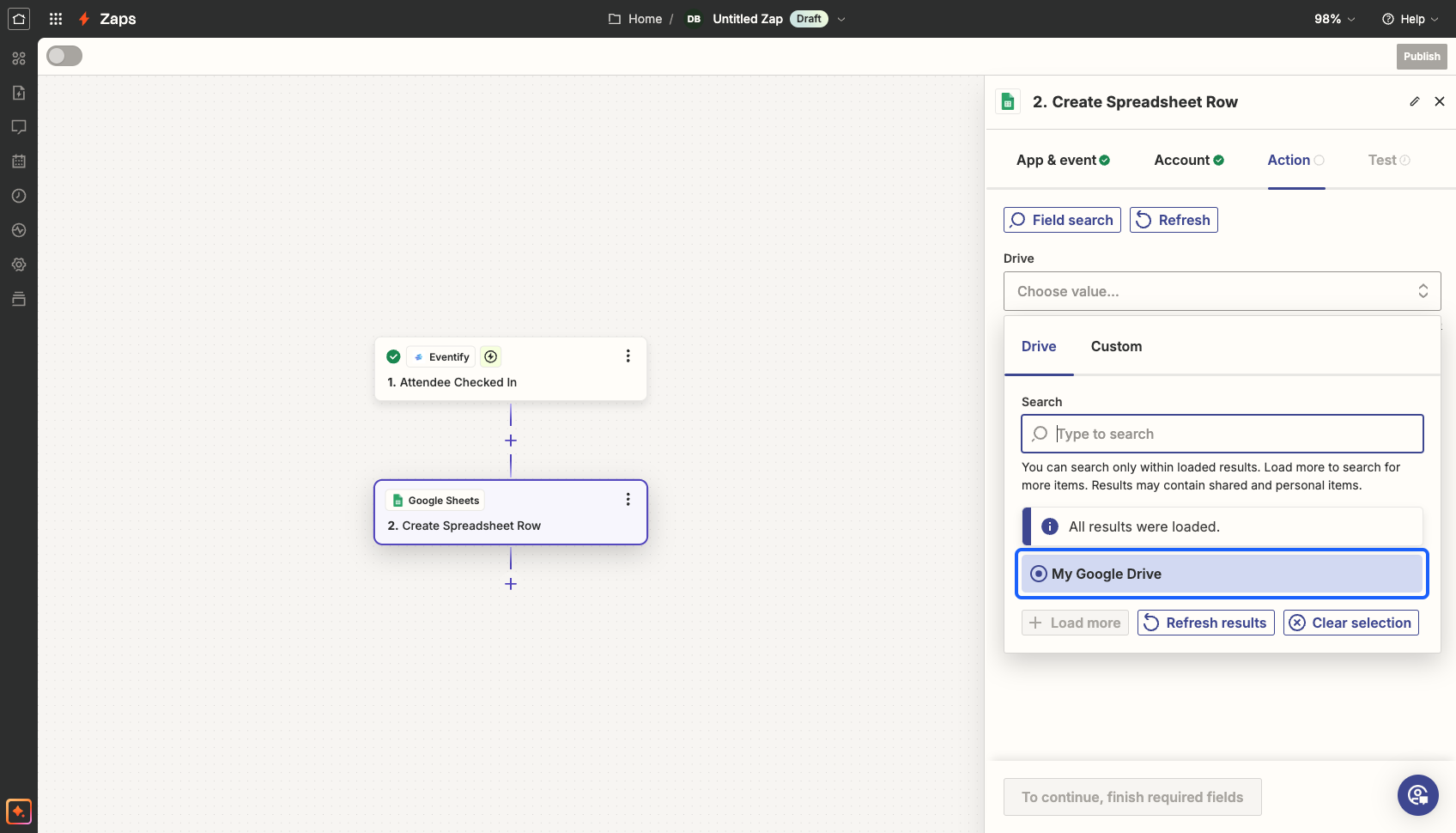This screenshot has width=1456, height=833.
Task: Click the Load more button
Action: 1075,623
